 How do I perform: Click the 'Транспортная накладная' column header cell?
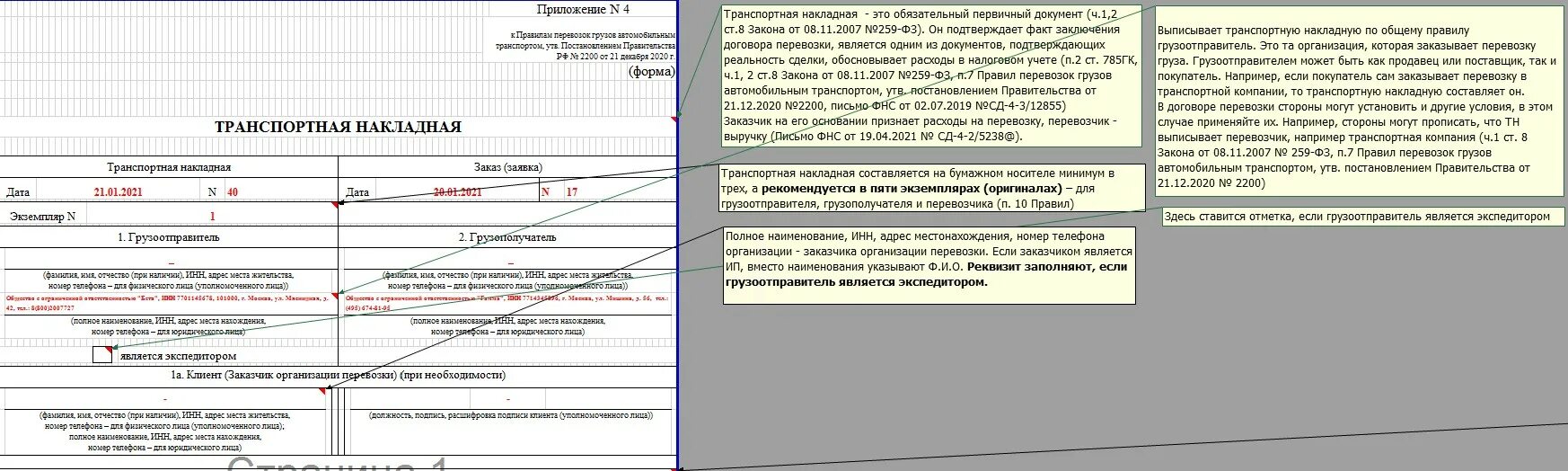(169, 167)
